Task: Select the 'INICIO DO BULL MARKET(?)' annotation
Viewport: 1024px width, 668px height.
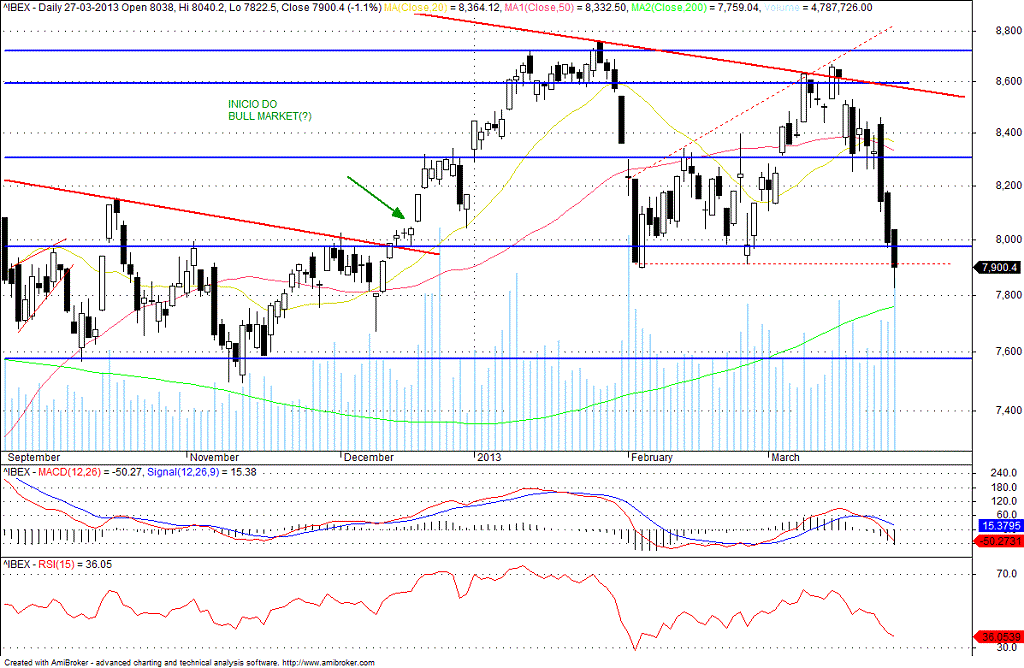Action: pos(270,110)
